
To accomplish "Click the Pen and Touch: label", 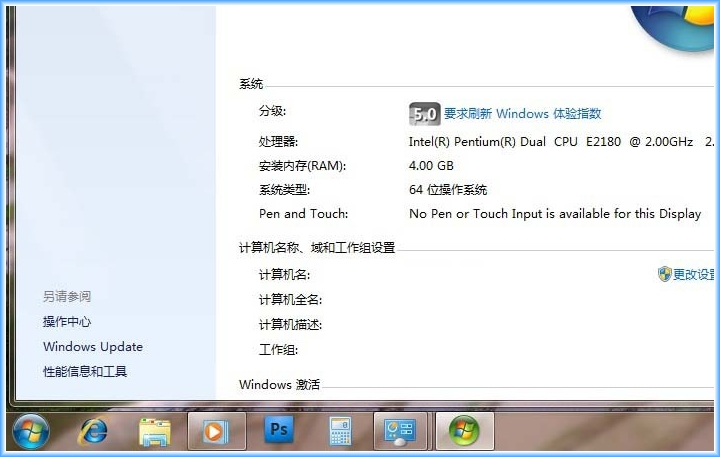I will (304, 214).
